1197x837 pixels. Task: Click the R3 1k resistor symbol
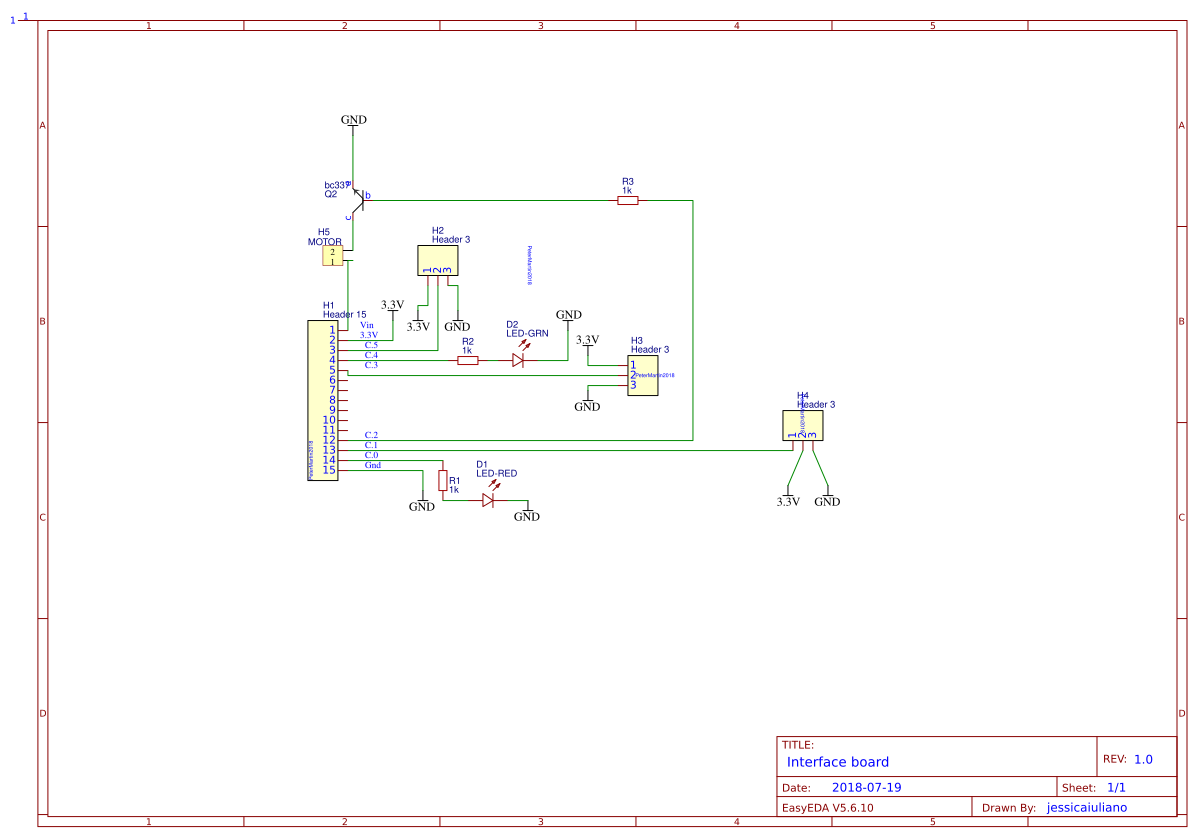[x=628, y=199]
